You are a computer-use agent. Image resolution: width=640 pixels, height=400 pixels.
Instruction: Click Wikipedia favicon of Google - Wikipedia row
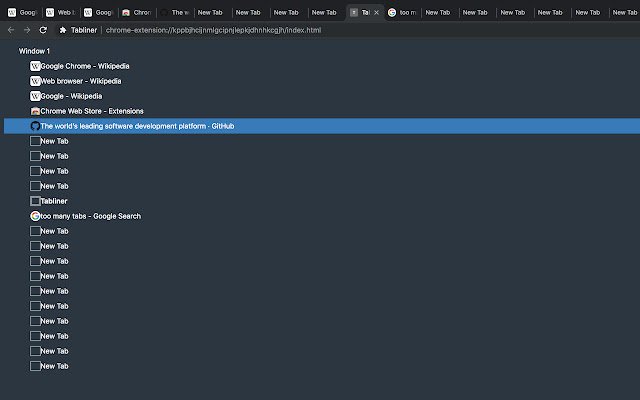(35, 96)
